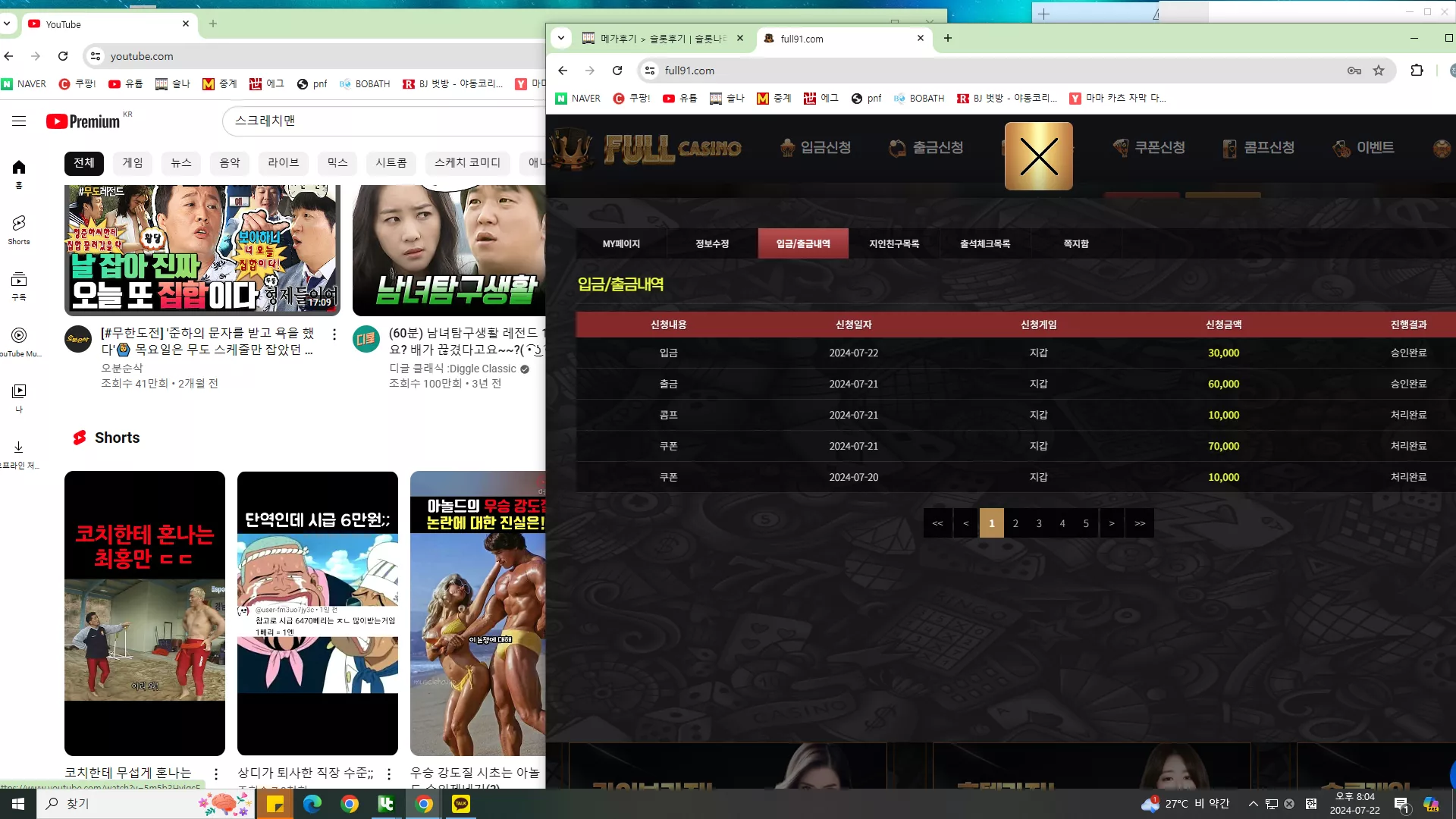Open offline downloads in YouTube sidebar

pyautogui.click(x=19, y=454)
